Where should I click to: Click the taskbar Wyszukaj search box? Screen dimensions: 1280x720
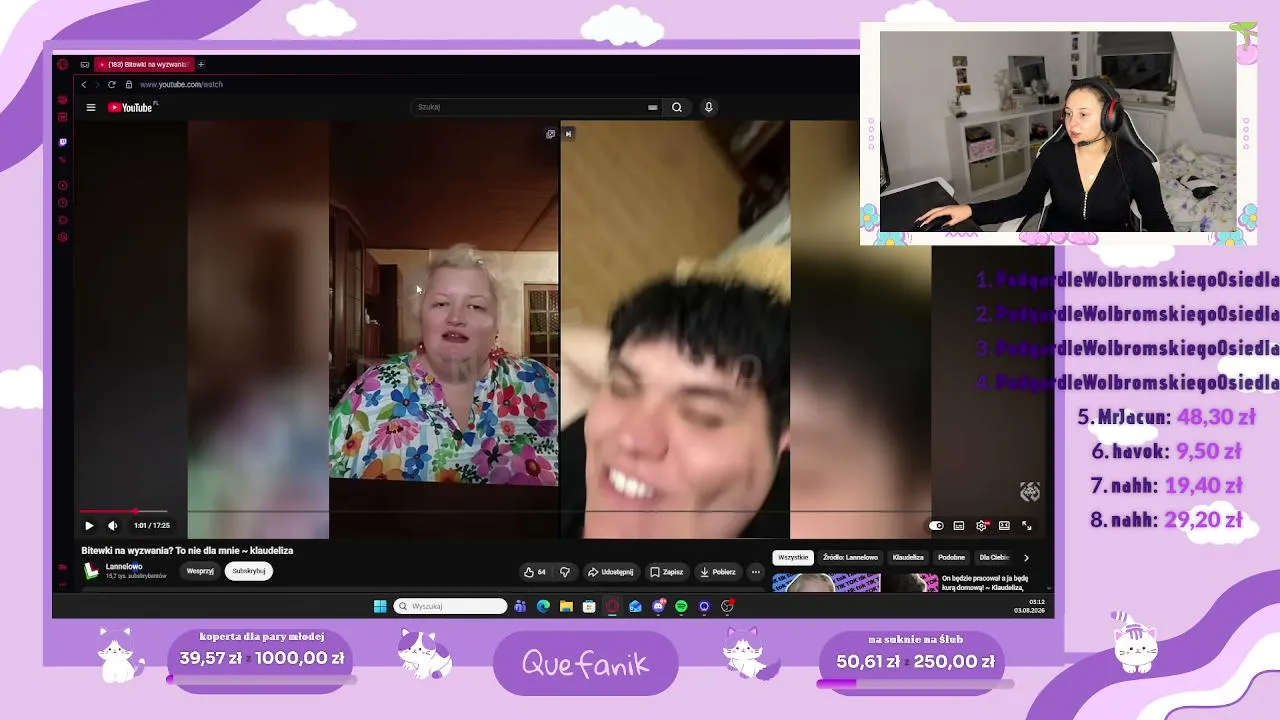pyautogui.click(x=451, y=606)
